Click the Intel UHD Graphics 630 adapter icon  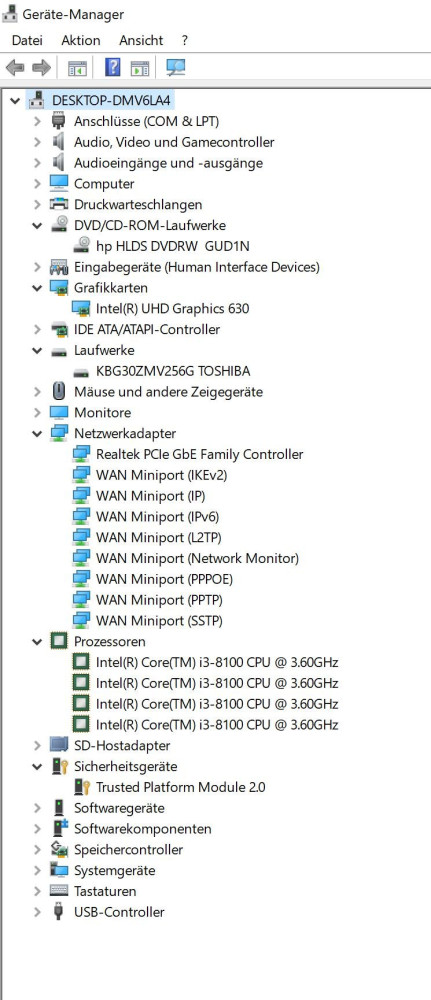click(81, 309)
